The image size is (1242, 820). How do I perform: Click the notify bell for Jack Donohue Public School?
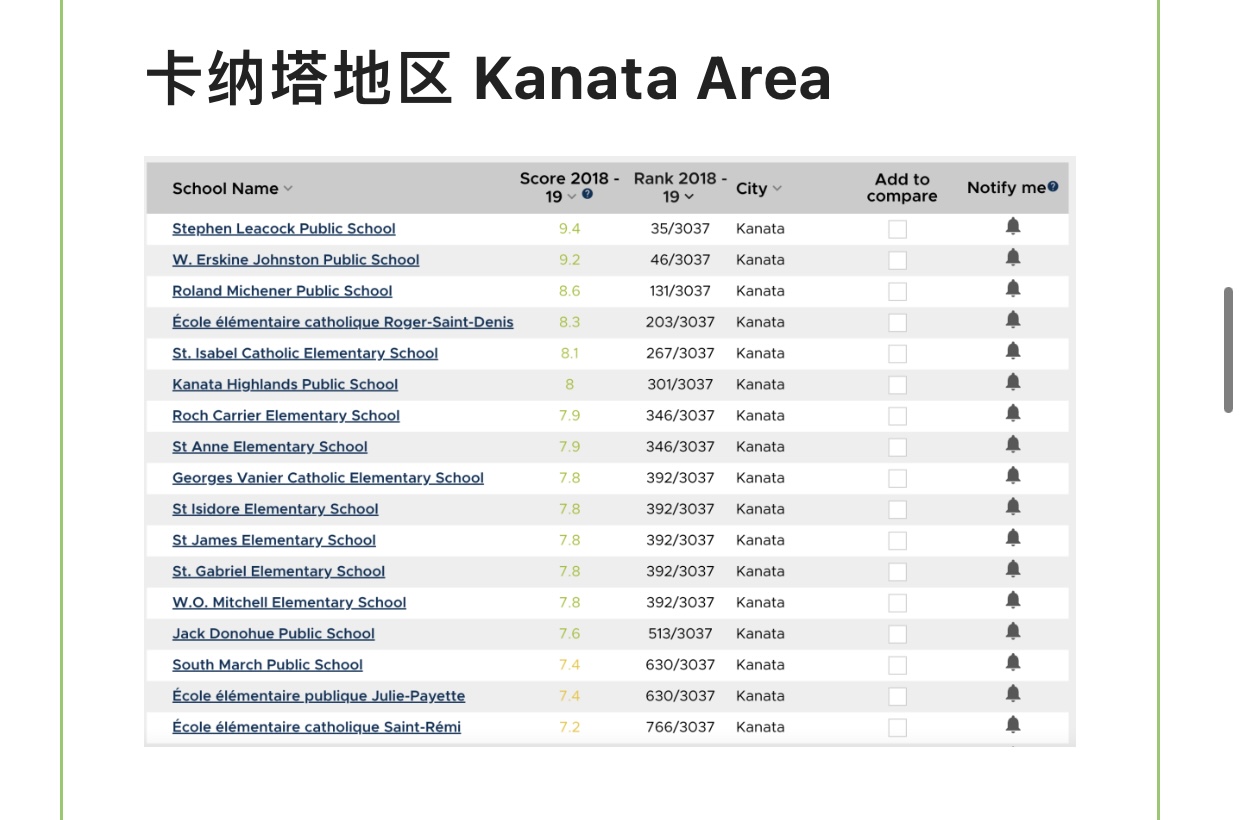[1012, 631]
